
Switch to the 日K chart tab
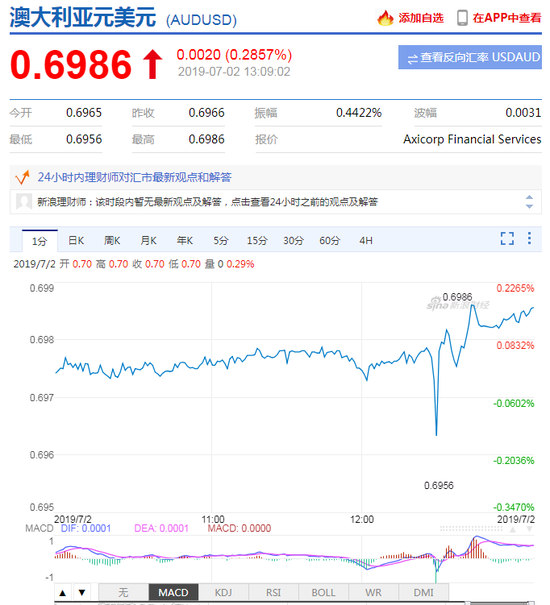(76, 241)
